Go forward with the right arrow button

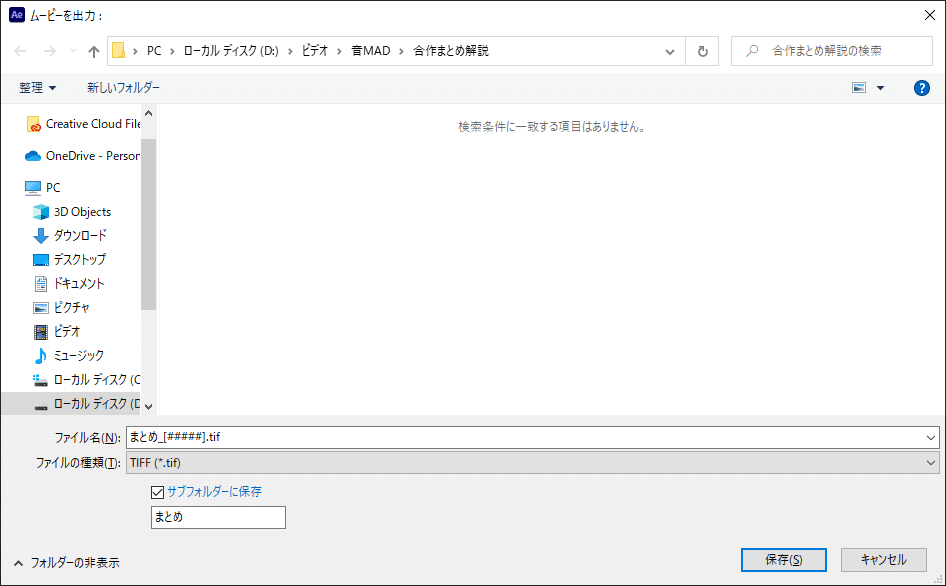pyautogui.click(x=49, y=51)
